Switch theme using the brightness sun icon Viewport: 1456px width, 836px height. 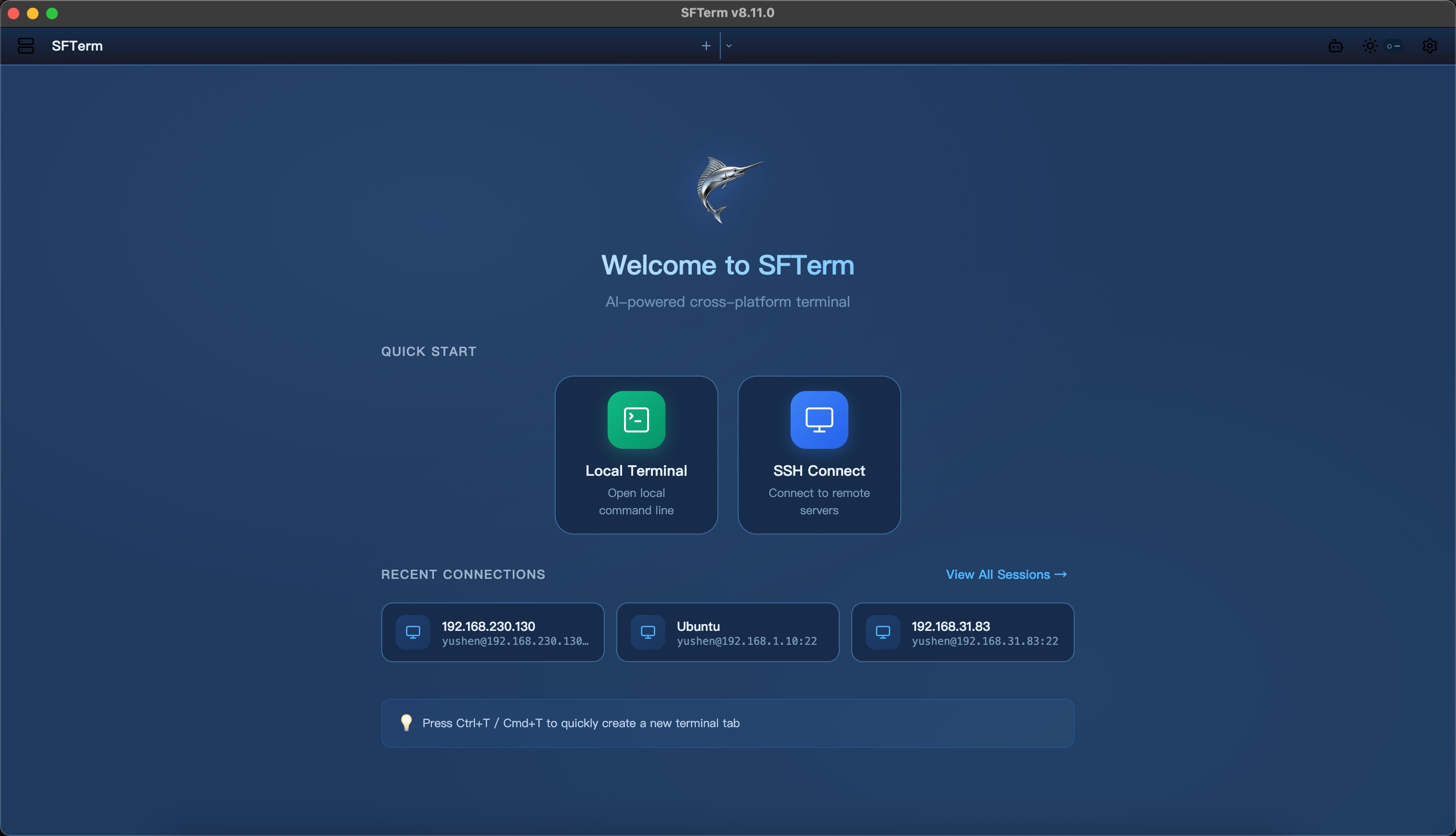1370,46
